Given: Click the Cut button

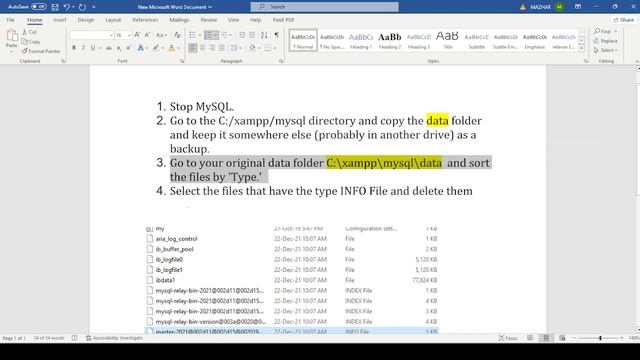Looking at the screenshot, I should pos(29,32).
